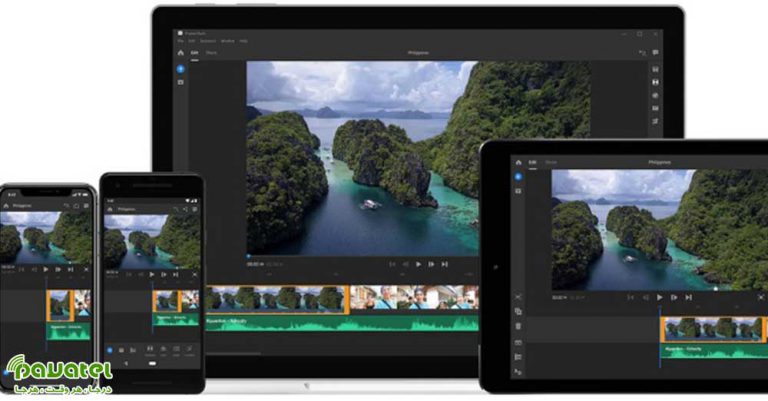Image resolution: width=768 pixels, height=401 pixels.
Task: Play the video on laptop preview
Action: click(x=418, y=264)
